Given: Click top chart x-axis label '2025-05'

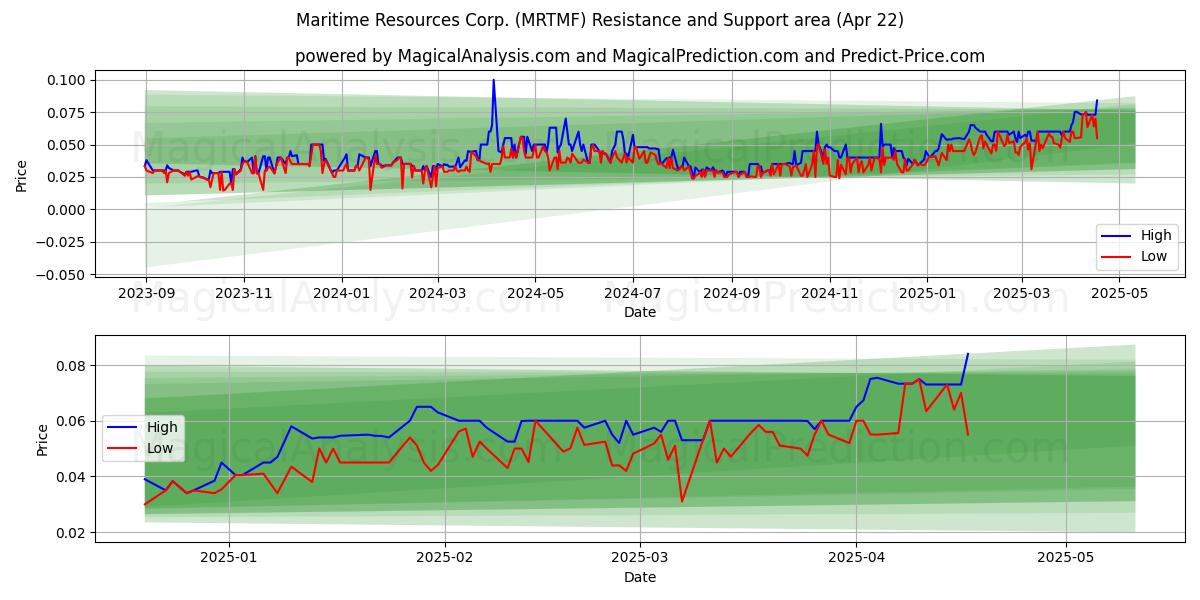Looking at the screenshot, I should click(x=1120, y=294).
